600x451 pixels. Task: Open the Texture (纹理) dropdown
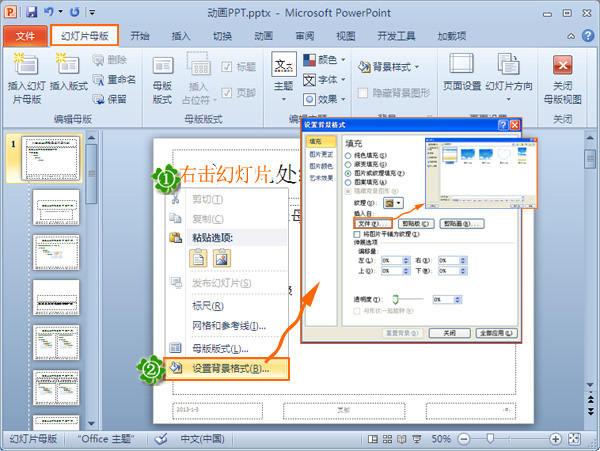[393, 203]
